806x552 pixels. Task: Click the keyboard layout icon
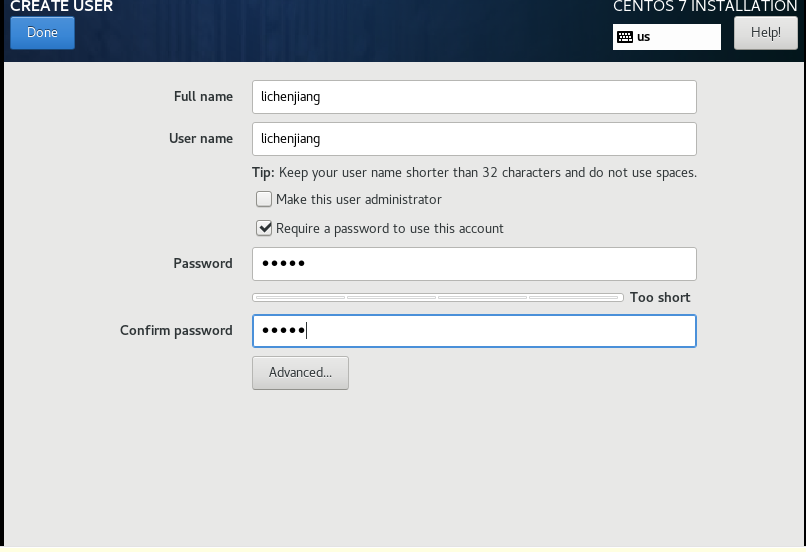tap(625, 37)
